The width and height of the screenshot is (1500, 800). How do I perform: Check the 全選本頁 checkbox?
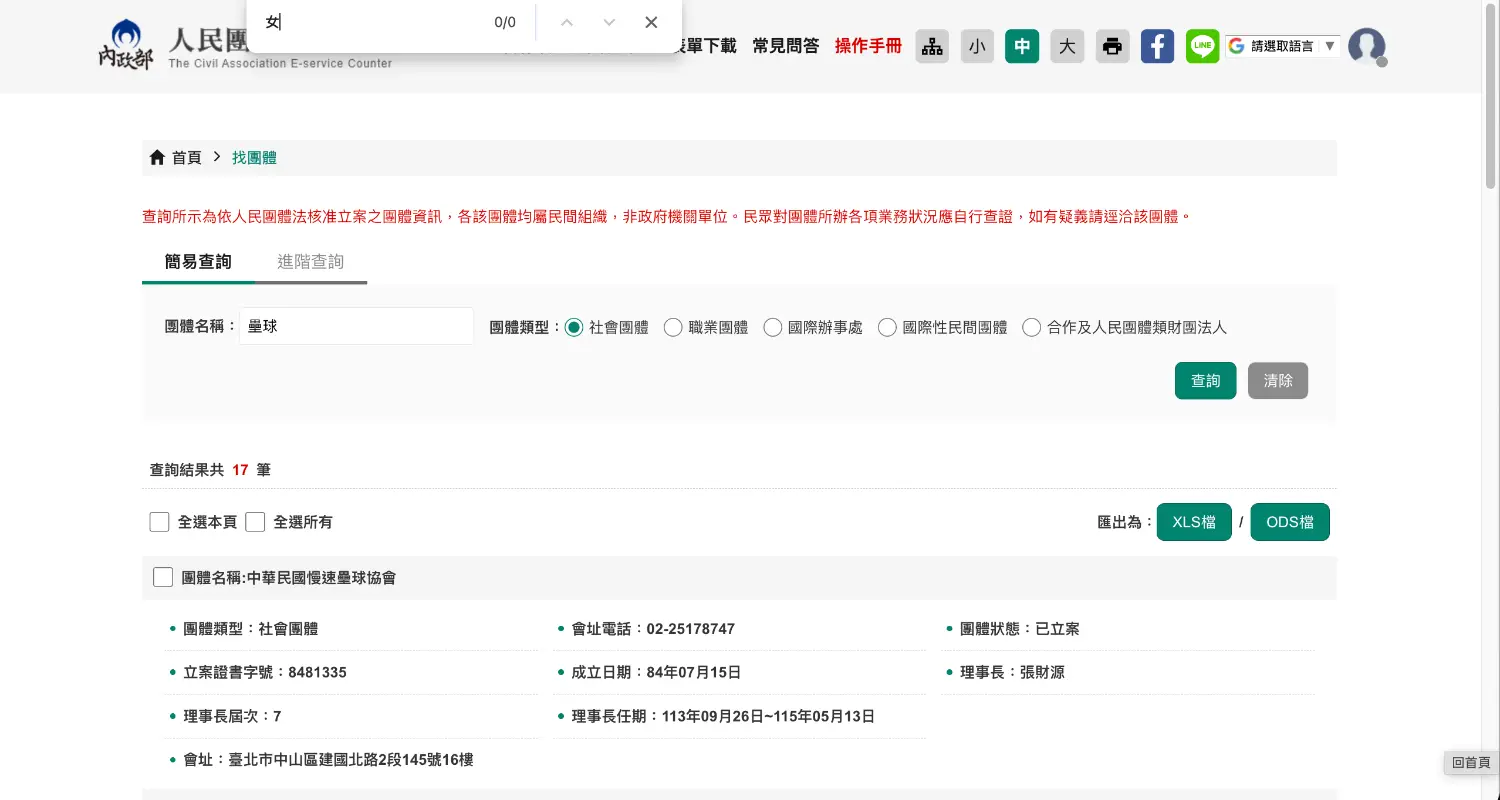pyautogui.click(x=159, y=522)
